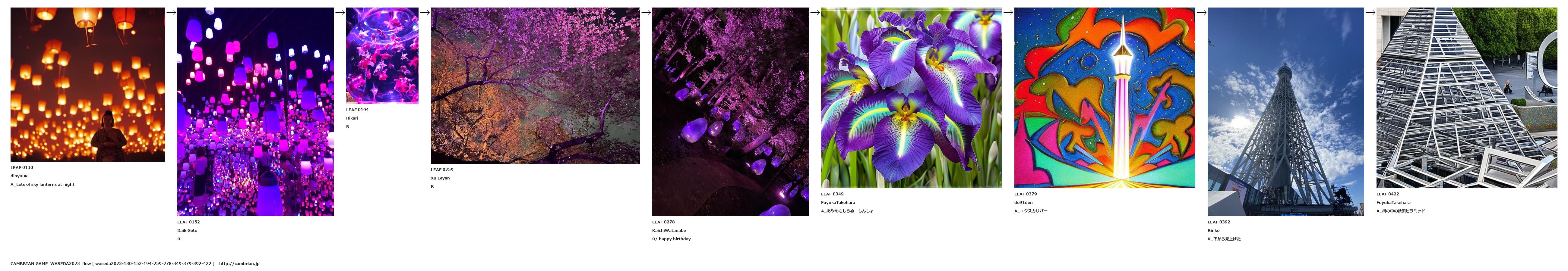
Task: Click arrow before the Skytree photo
Action: click(1202, 12)
